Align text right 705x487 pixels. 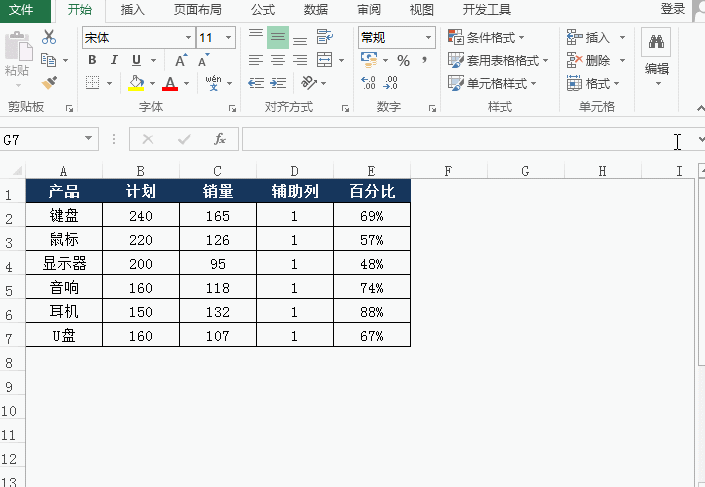(300, 60)
